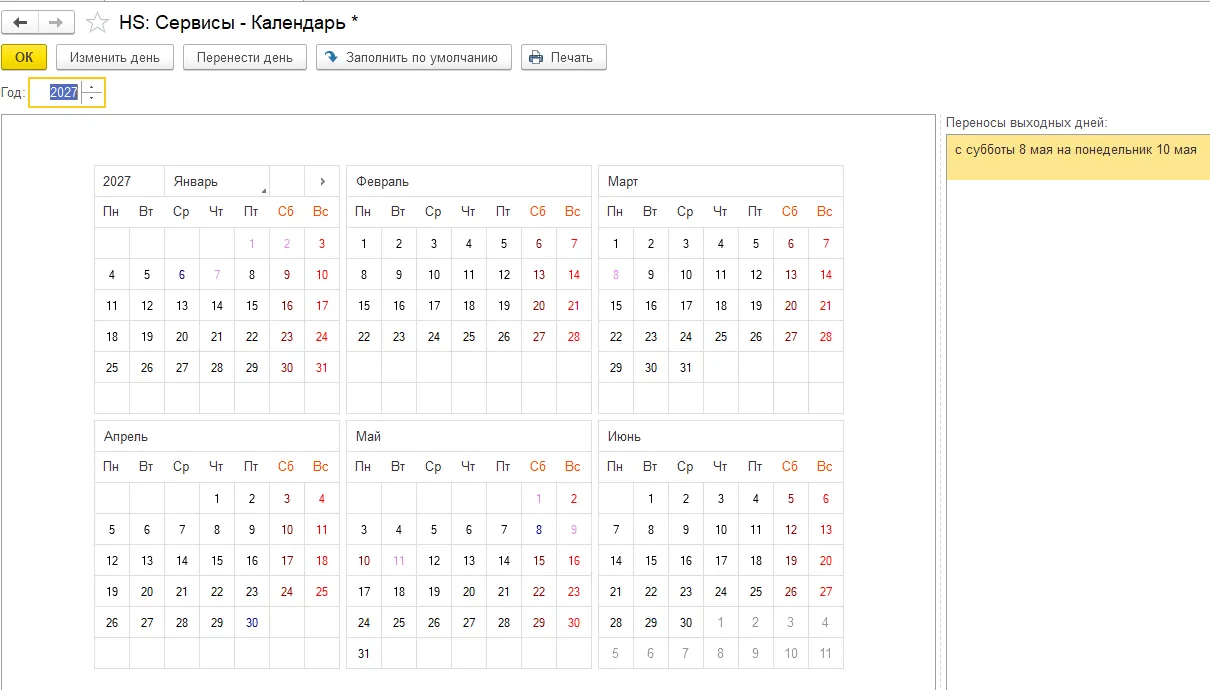Viewport: 1210px width, 690px height.
Task: Select the Апрель month header
Action: 217,436
